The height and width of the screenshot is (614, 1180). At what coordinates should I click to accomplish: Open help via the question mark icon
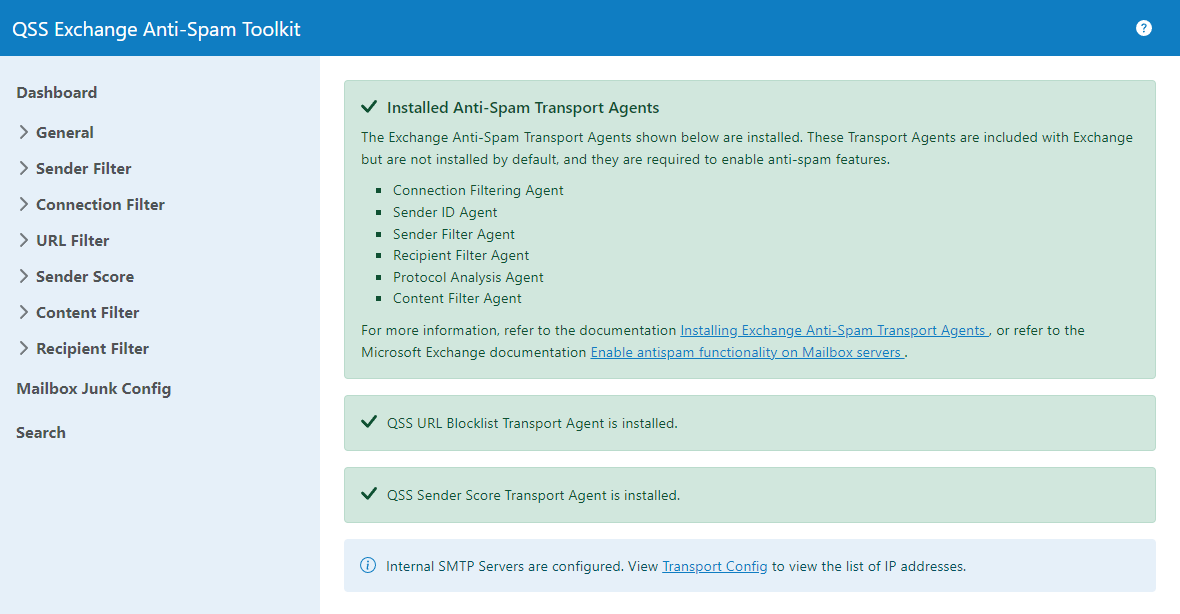(x=1143, y=28)
